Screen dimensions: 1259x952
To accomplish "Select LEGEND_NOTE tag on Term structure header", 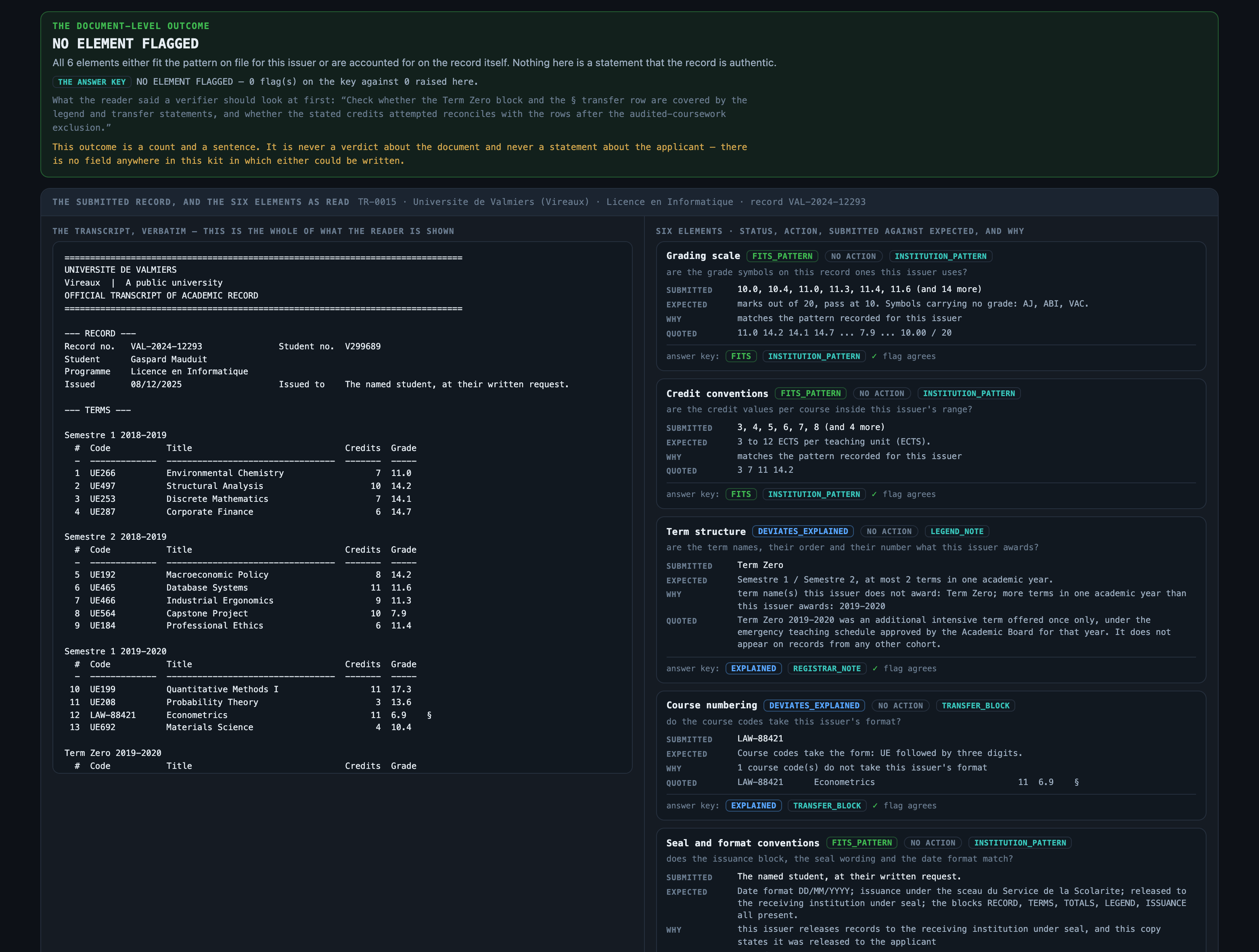I will 957,532.
